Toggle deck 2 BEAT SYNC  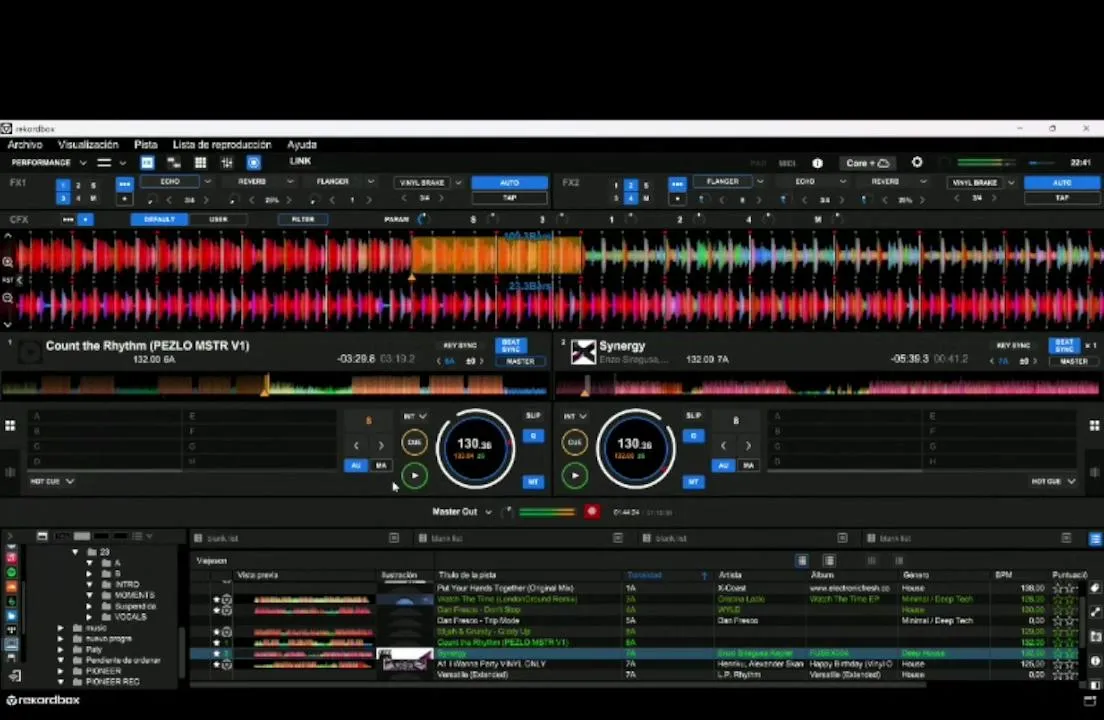pyautogui.click(x=1064, y=346)
